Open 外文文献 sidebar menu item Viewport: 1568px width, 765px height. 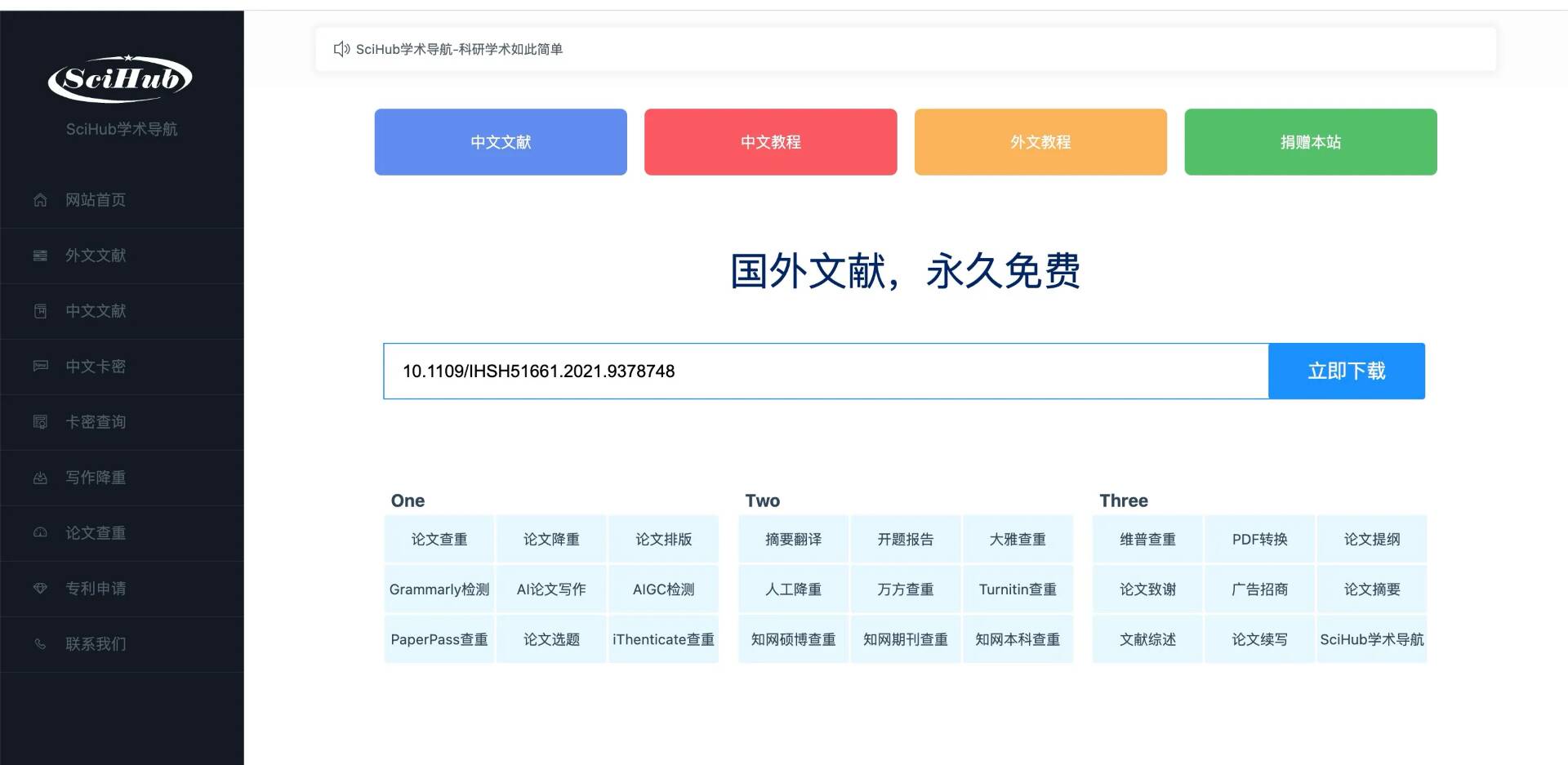coord(122,256)
